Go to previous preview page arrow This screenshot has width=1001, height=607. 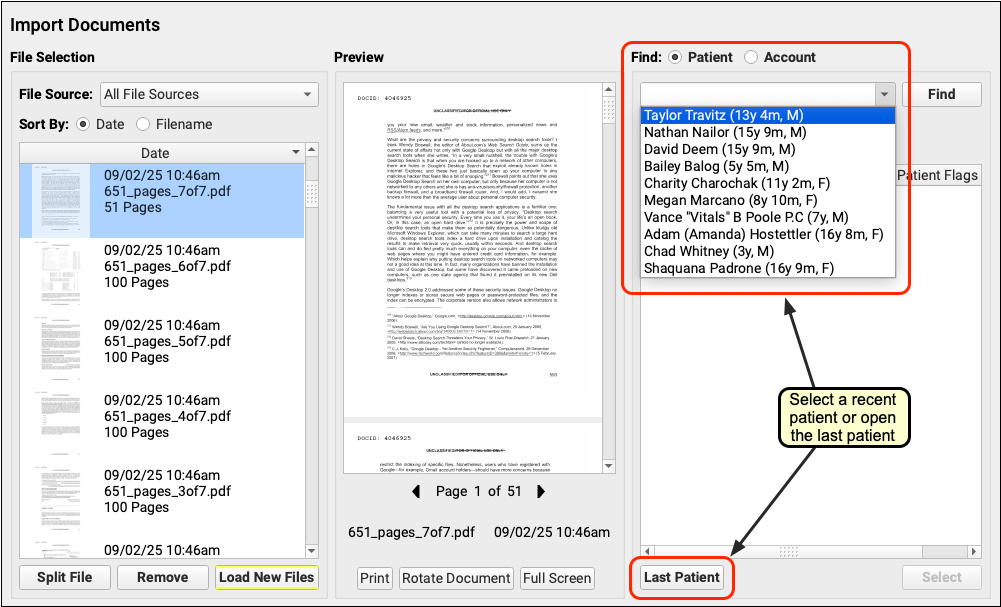(416, 491)
